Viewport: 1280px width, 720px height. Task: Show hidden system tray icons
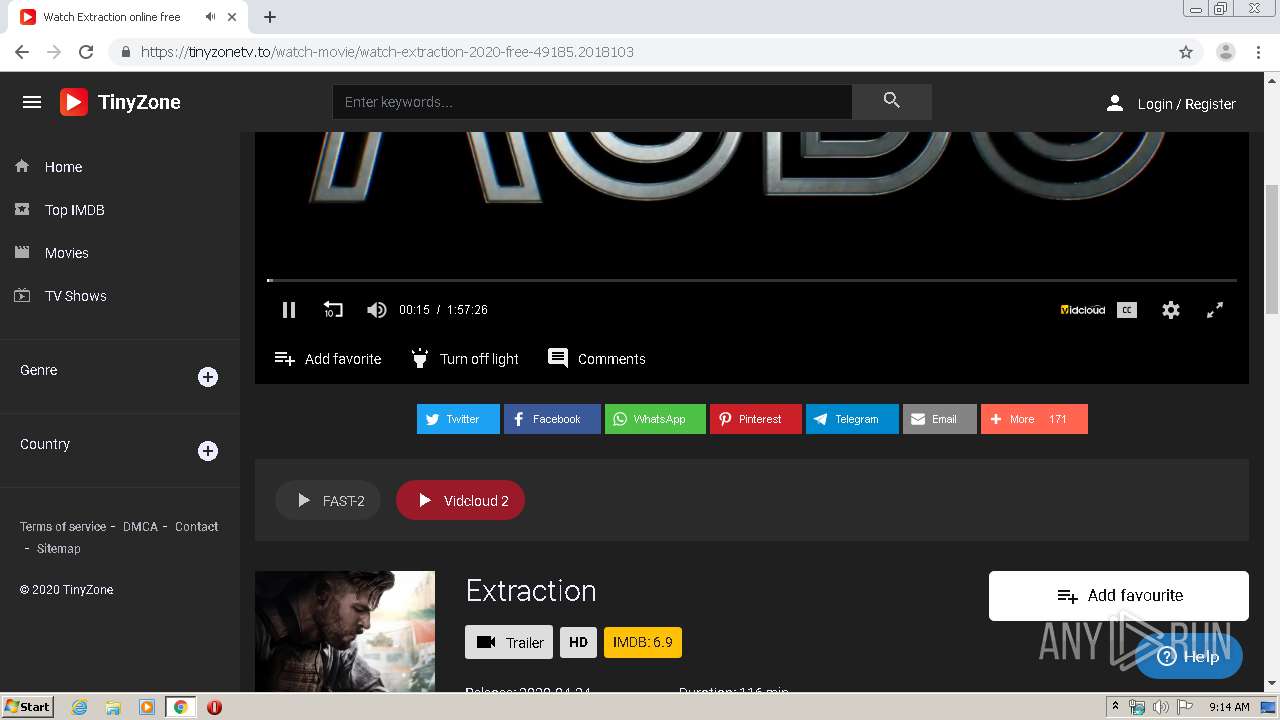coord(1115,707)
